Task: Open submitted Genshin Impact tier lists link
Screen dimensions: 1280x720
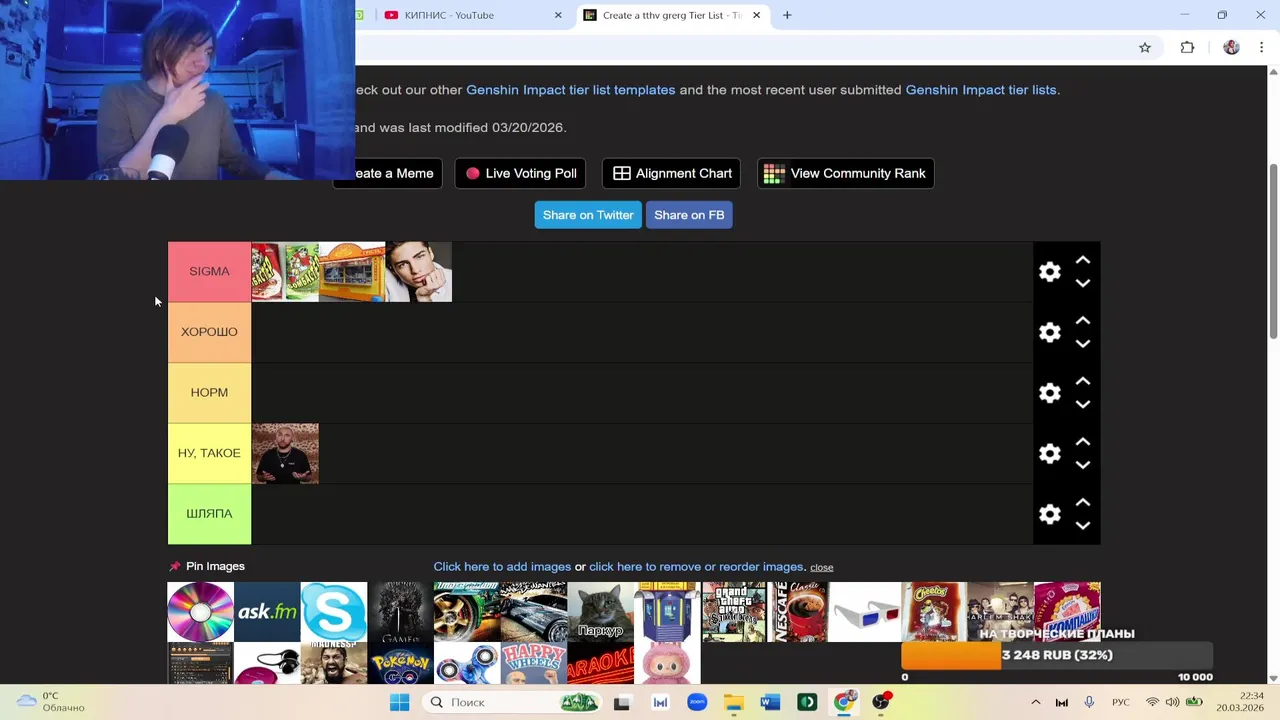Action: 981,90
